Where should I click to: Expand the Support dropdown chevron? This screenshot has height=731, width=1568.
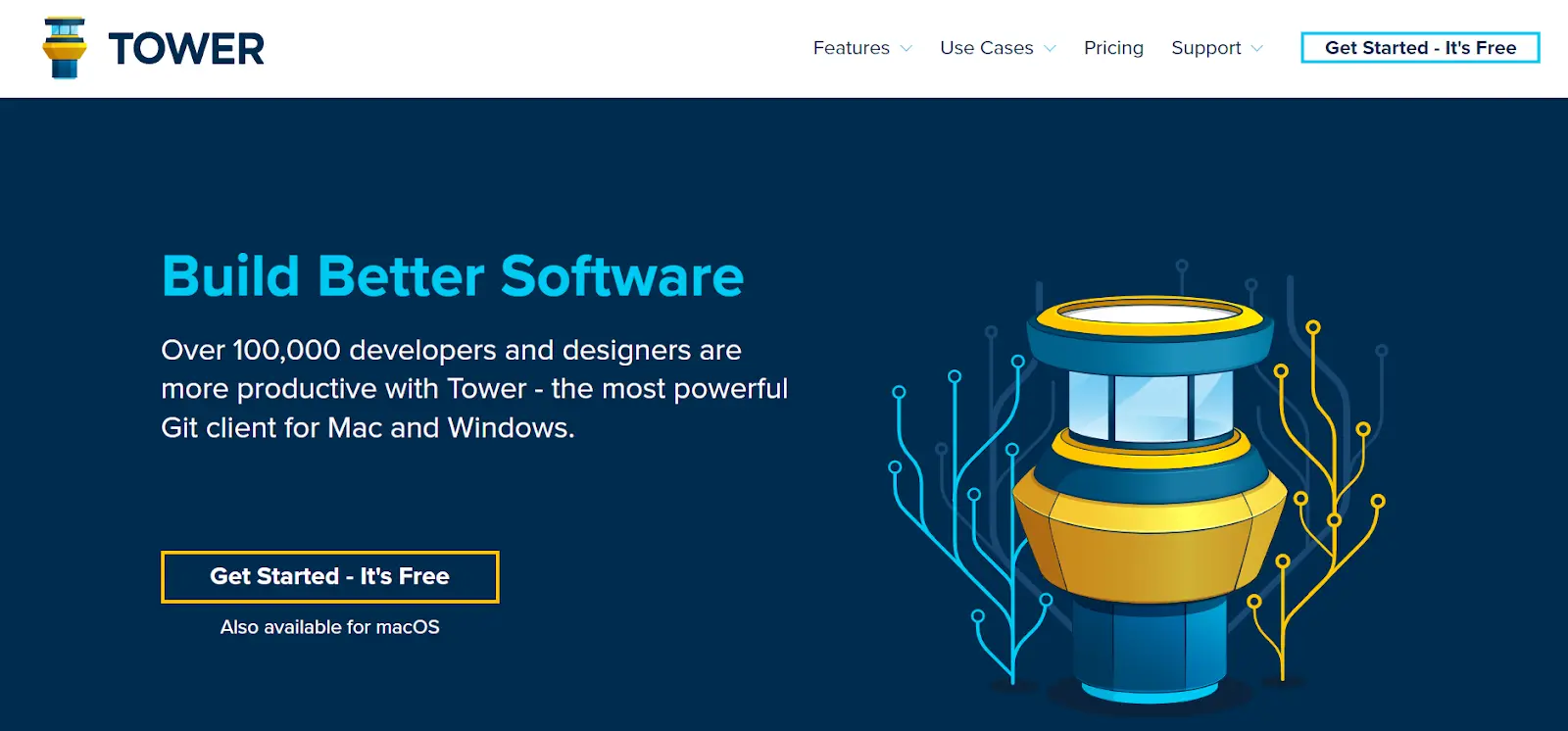[x=1256, y=49]
